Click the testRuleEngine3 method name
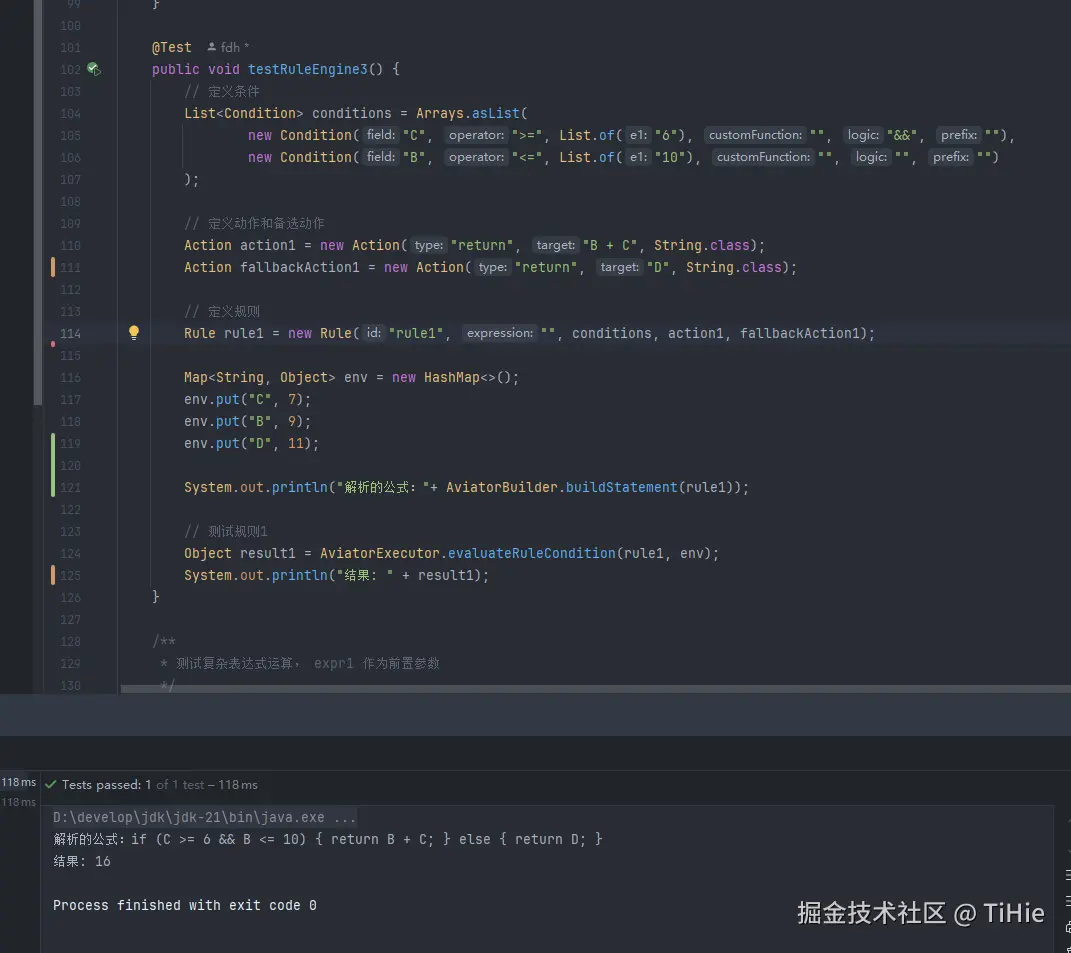Image resolution: width=1071 pixels, height=953 pixels. [307, 69]
